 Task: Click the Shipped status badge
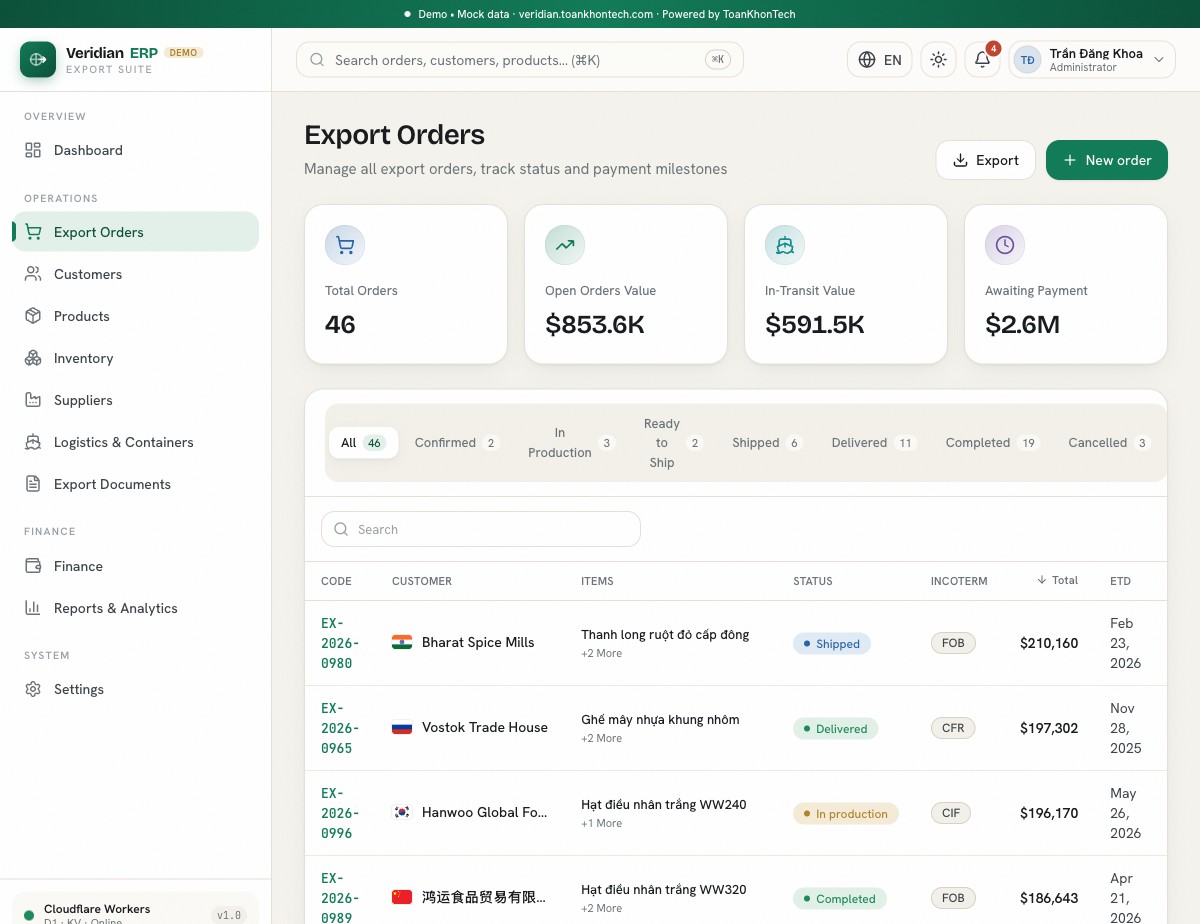[832, 644]
